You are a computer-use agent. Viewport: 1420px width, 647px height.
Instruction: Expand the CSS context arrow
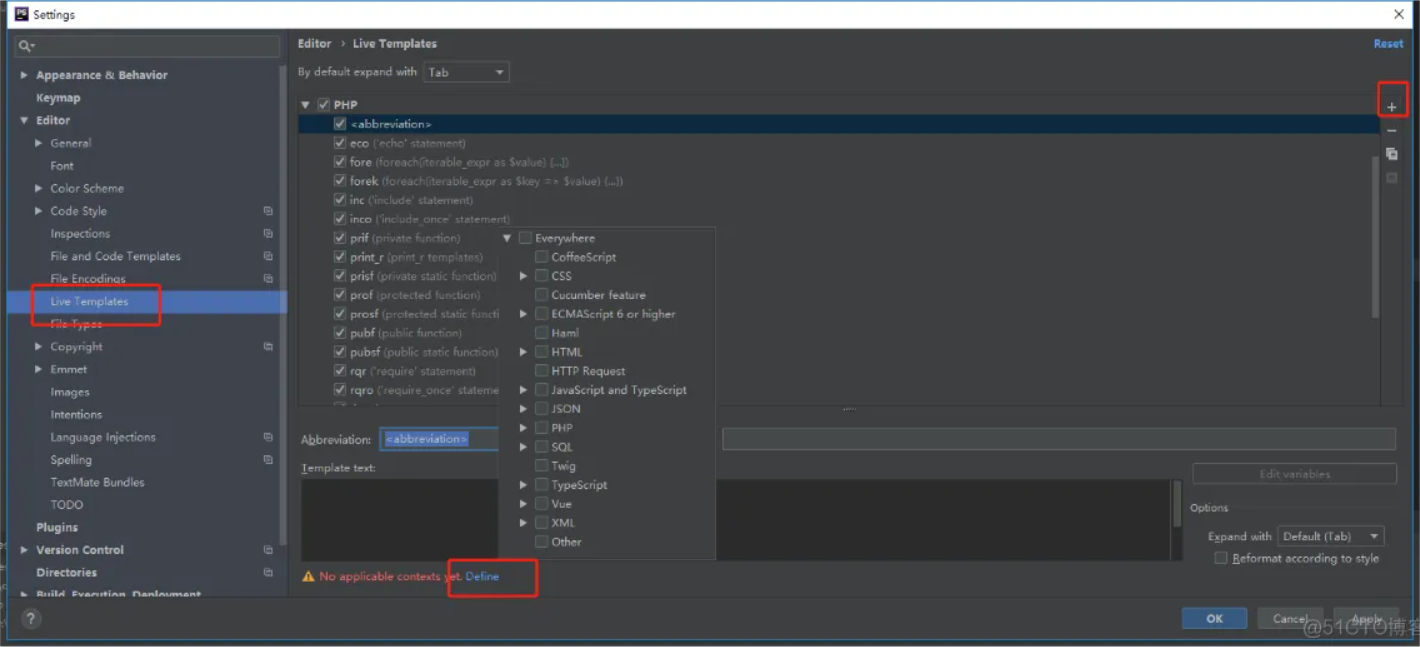point(523,276)
